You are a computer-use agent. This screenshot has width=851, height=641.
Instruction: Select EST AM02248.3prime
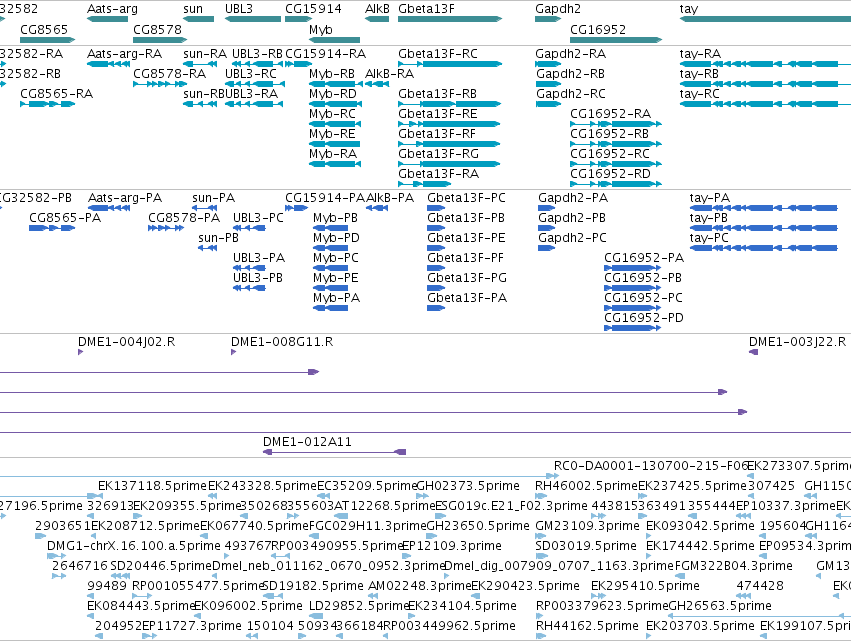(372, 596)
